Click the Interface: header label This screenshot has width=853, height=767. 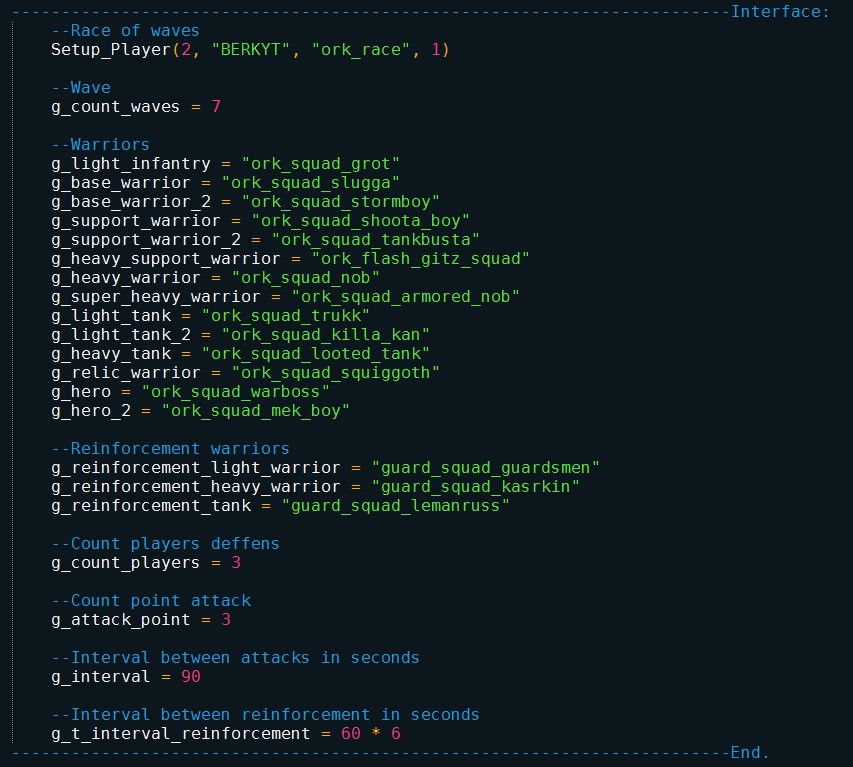pyautogui.click(x=780, y=11)
